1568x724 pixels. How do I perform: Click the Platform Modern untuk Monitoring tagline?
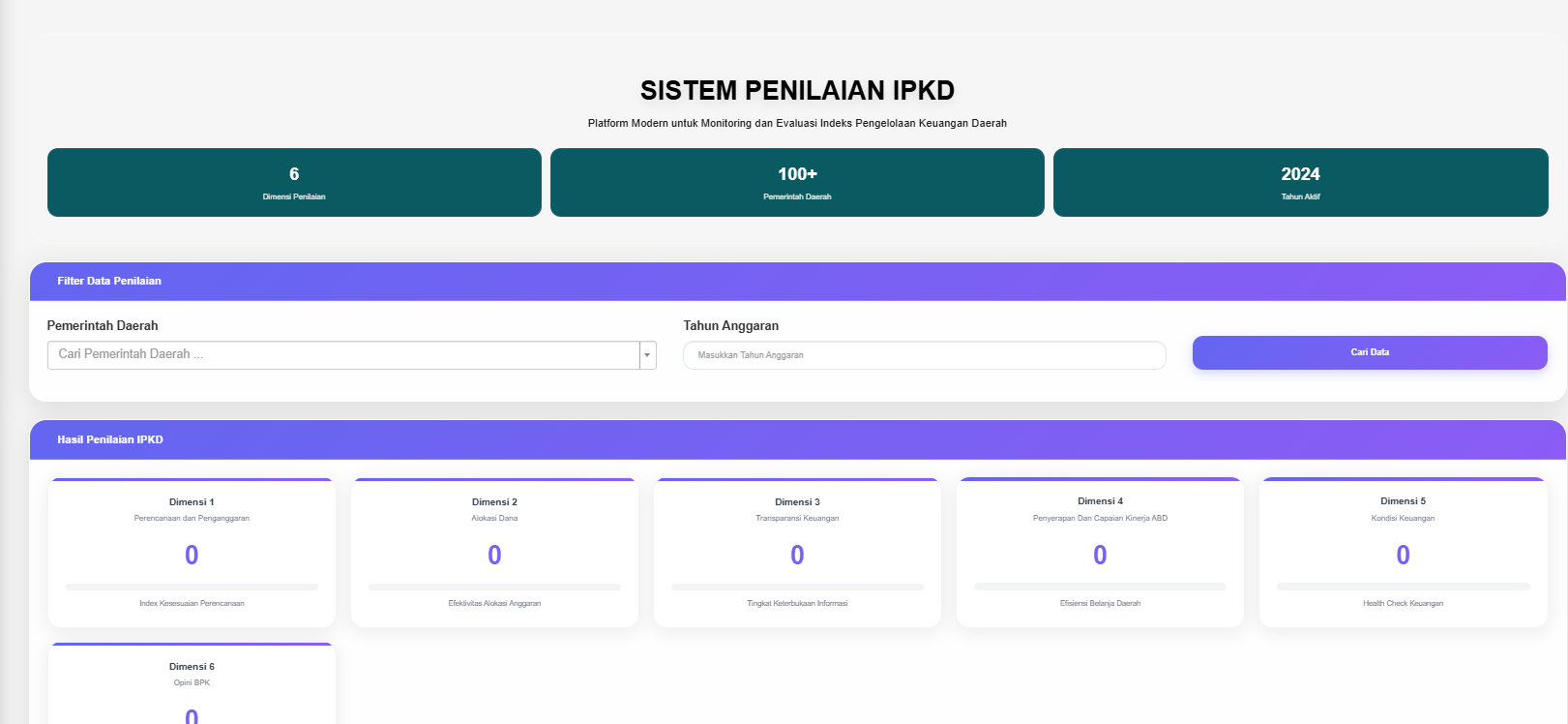tap(797, 124)
